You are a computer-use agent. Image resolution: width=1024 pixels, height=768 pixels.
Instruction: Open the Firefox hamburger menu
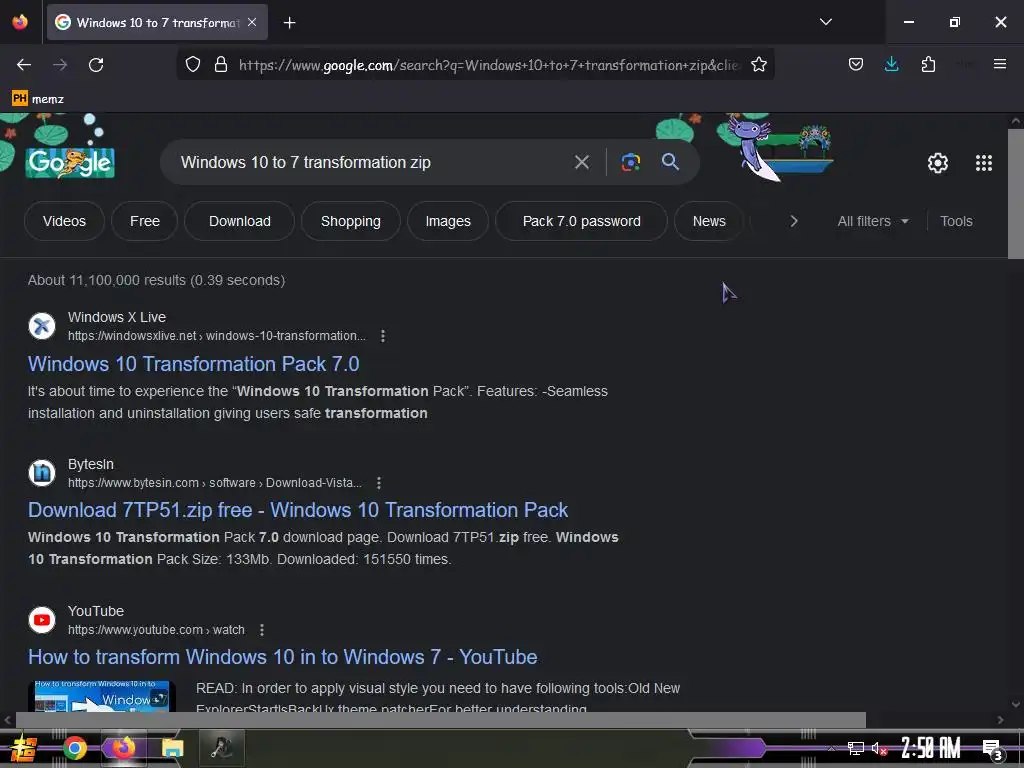[999, 64]
